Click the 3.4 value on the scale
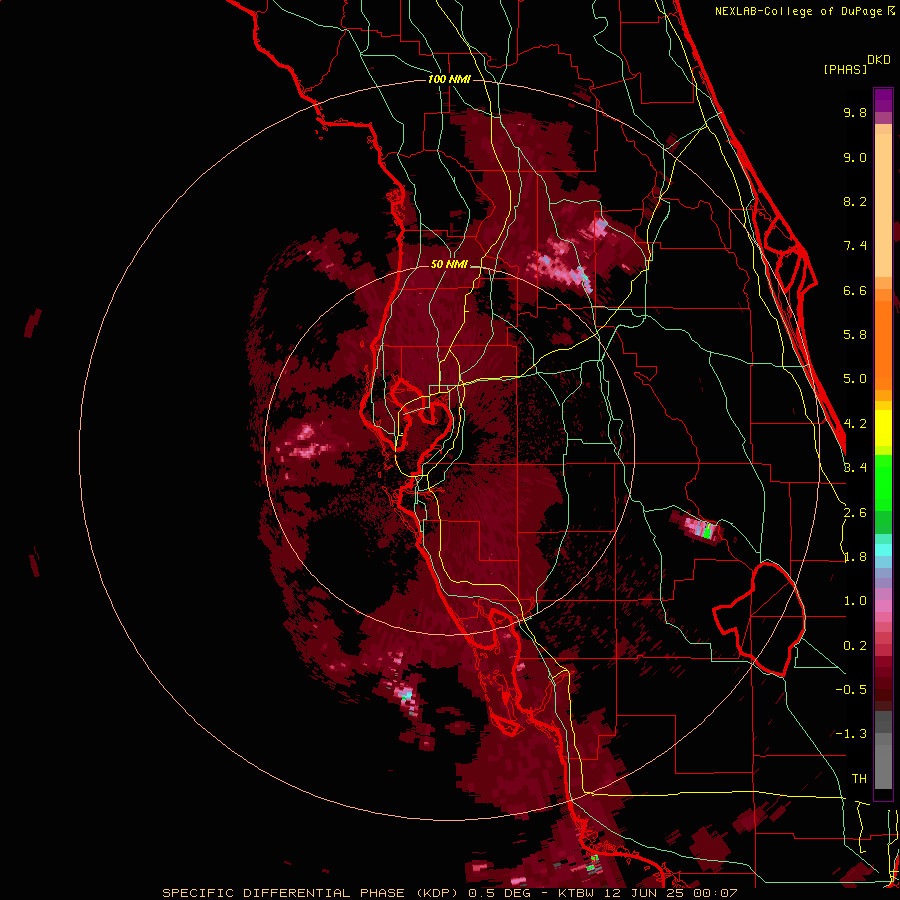The width and height of the screenshot is (900, 900). point(855,467)
